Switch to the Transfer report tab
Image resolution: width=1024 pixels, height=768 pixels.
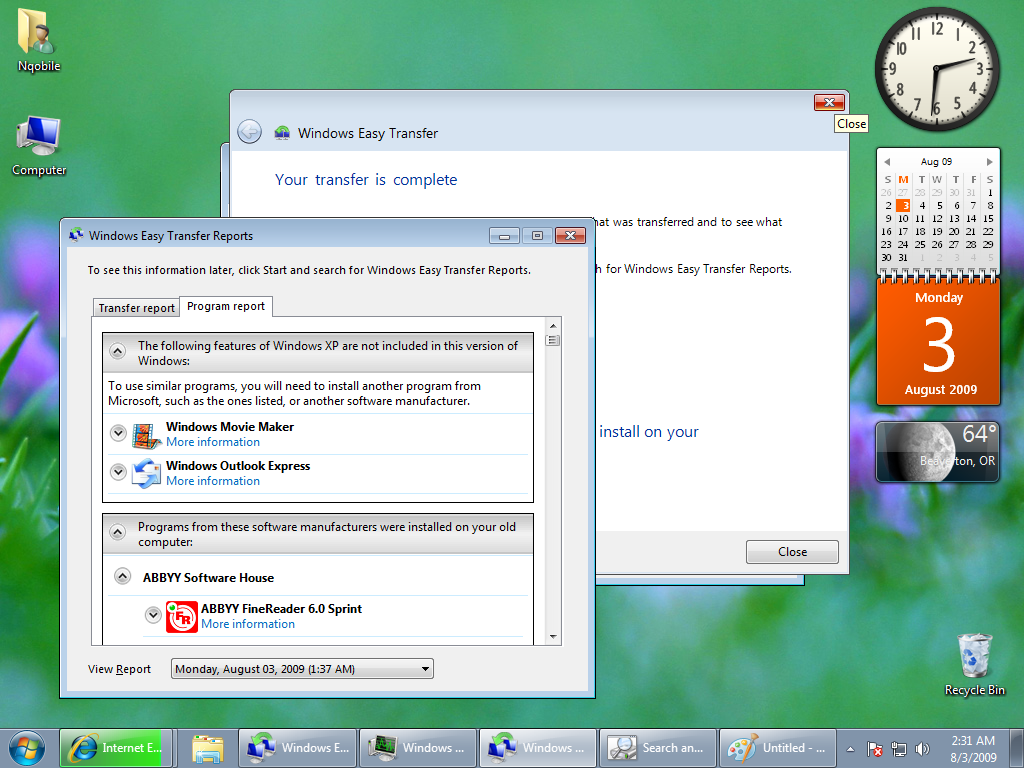tap(136, 308)
